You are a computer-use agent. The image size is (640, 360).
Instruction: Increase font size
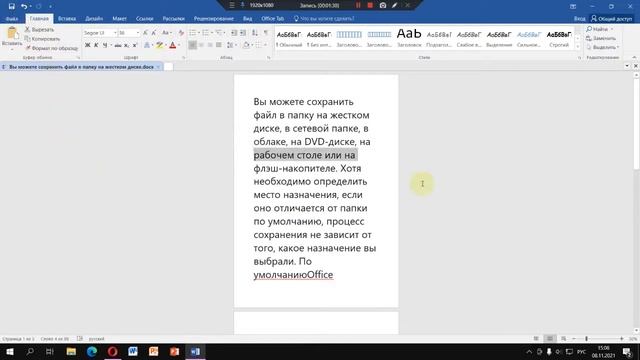(145, 33)
